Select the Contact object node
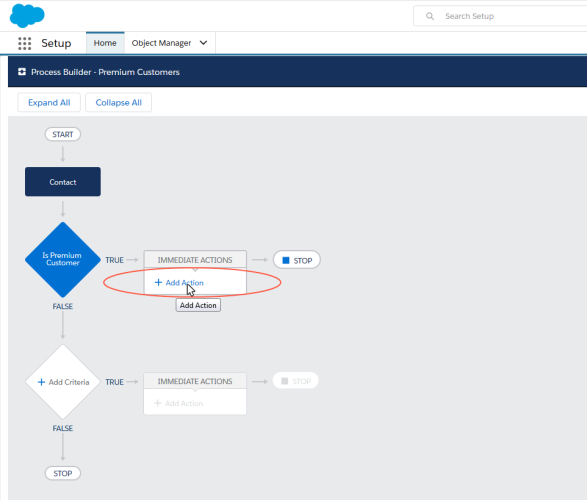 [x=63, y=182]
